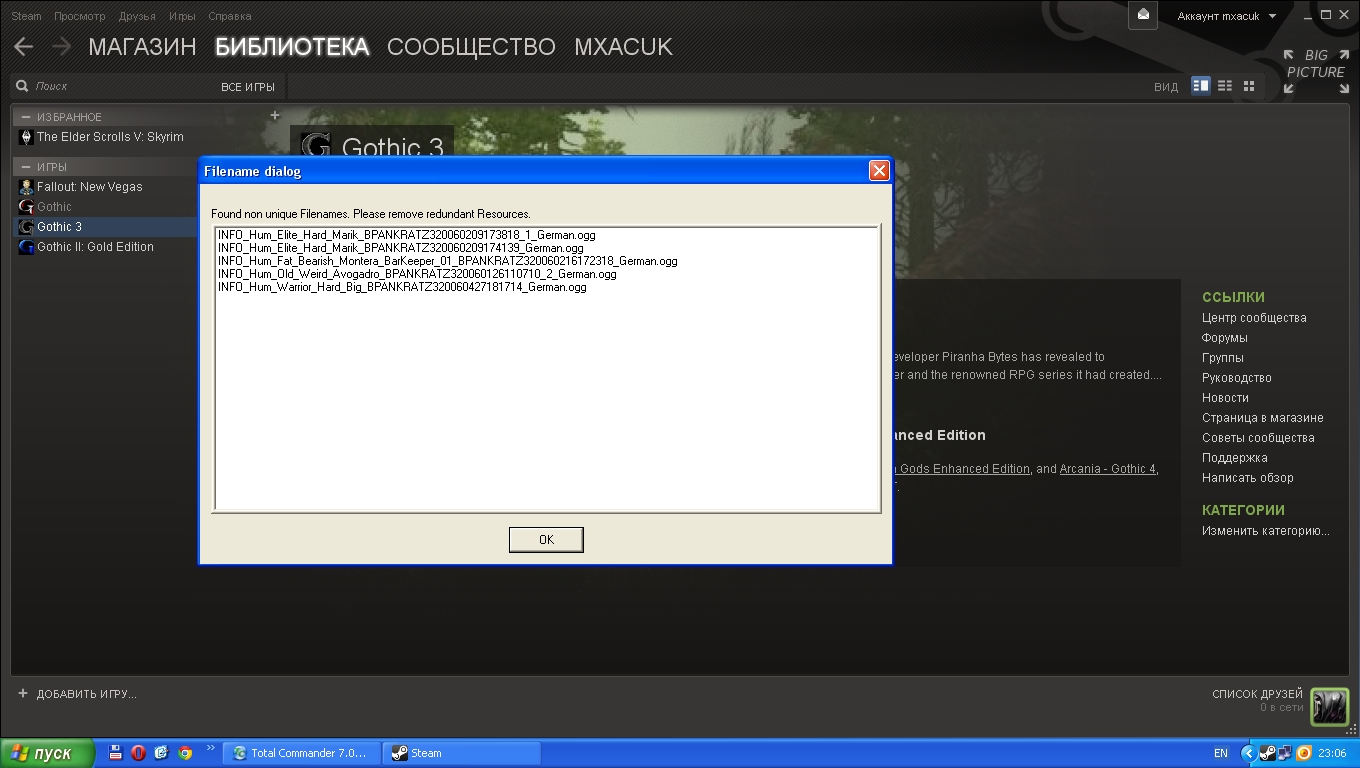Click the search magnifier icon
This screenshot has height=768, width=1360.
click(x=22, y=87)
